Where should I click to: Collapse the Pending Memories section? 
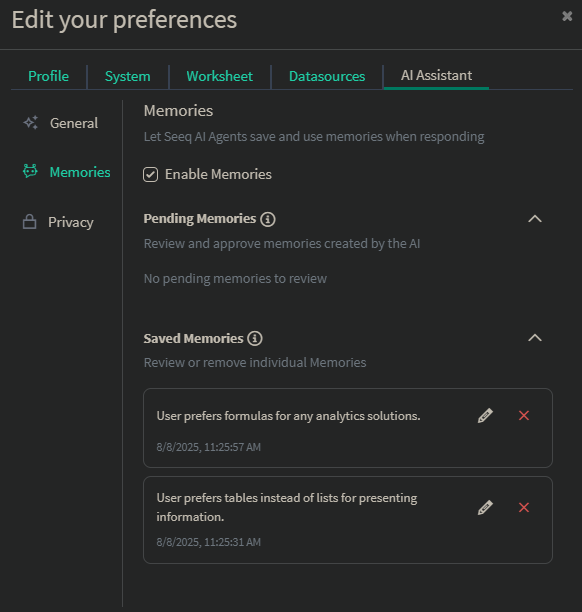tap(535, 219)
